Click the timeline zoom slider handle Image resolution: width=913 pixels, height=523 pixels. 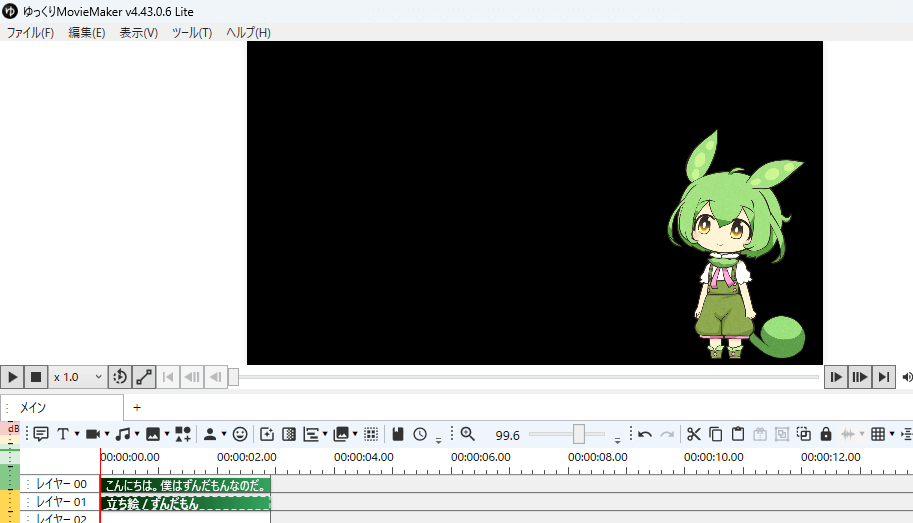(x=579, y=434)
